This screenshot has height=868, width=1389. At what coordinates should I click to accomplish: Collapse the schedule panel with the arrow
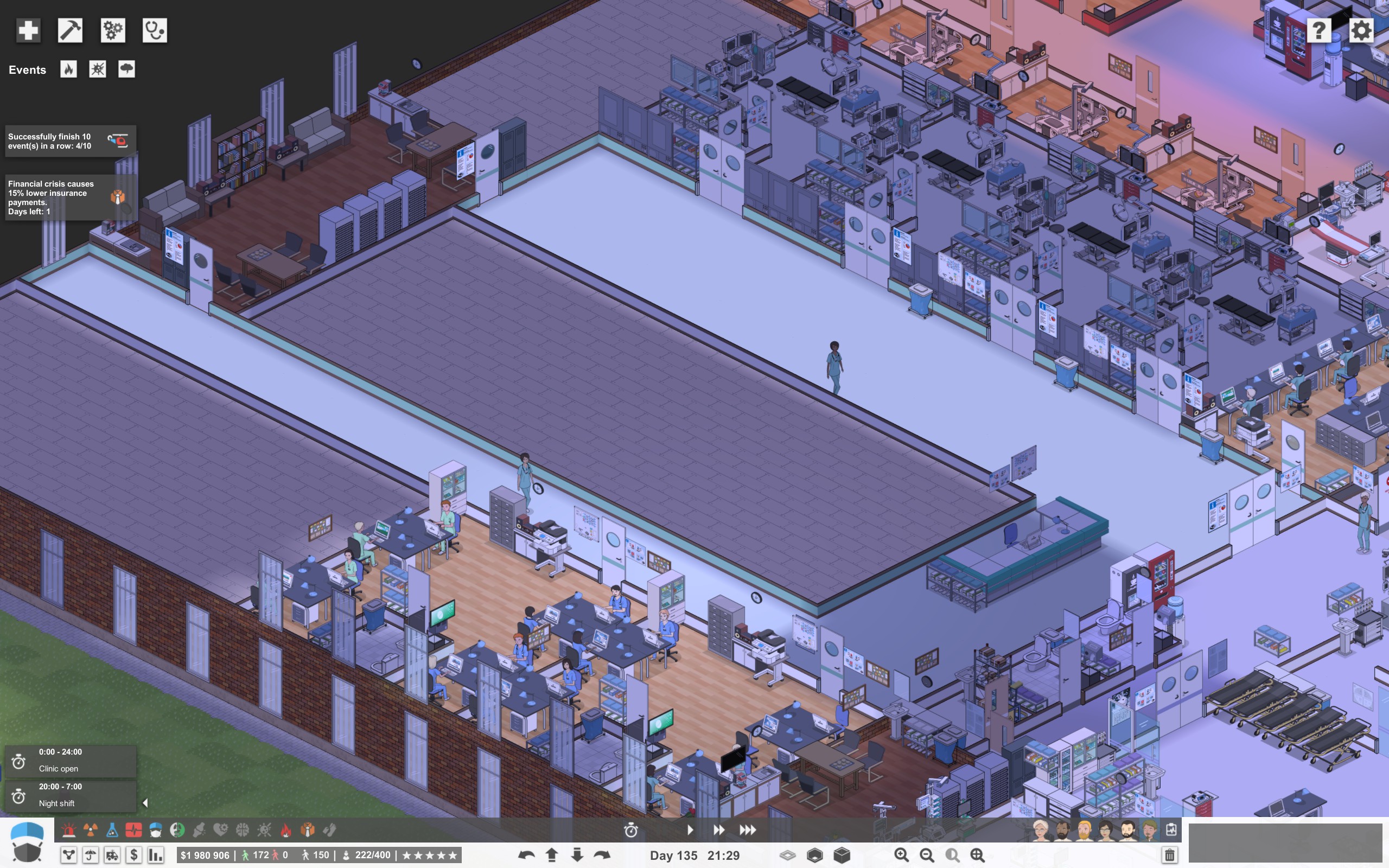point(145,803)
